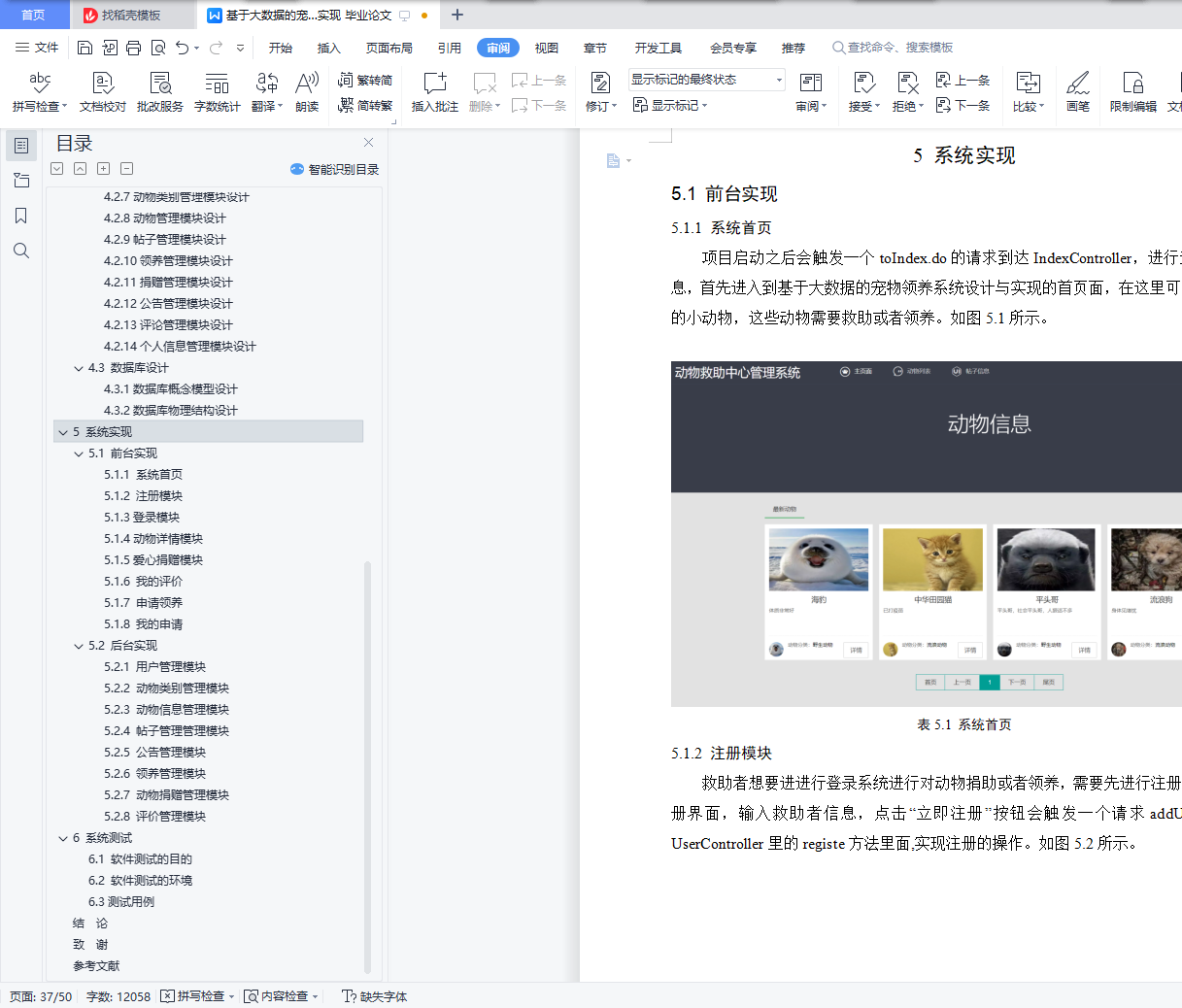Convert traditional to simplified (繁转简)
Viewport: 1182px width, 1008px height.
tap(365, 81)
